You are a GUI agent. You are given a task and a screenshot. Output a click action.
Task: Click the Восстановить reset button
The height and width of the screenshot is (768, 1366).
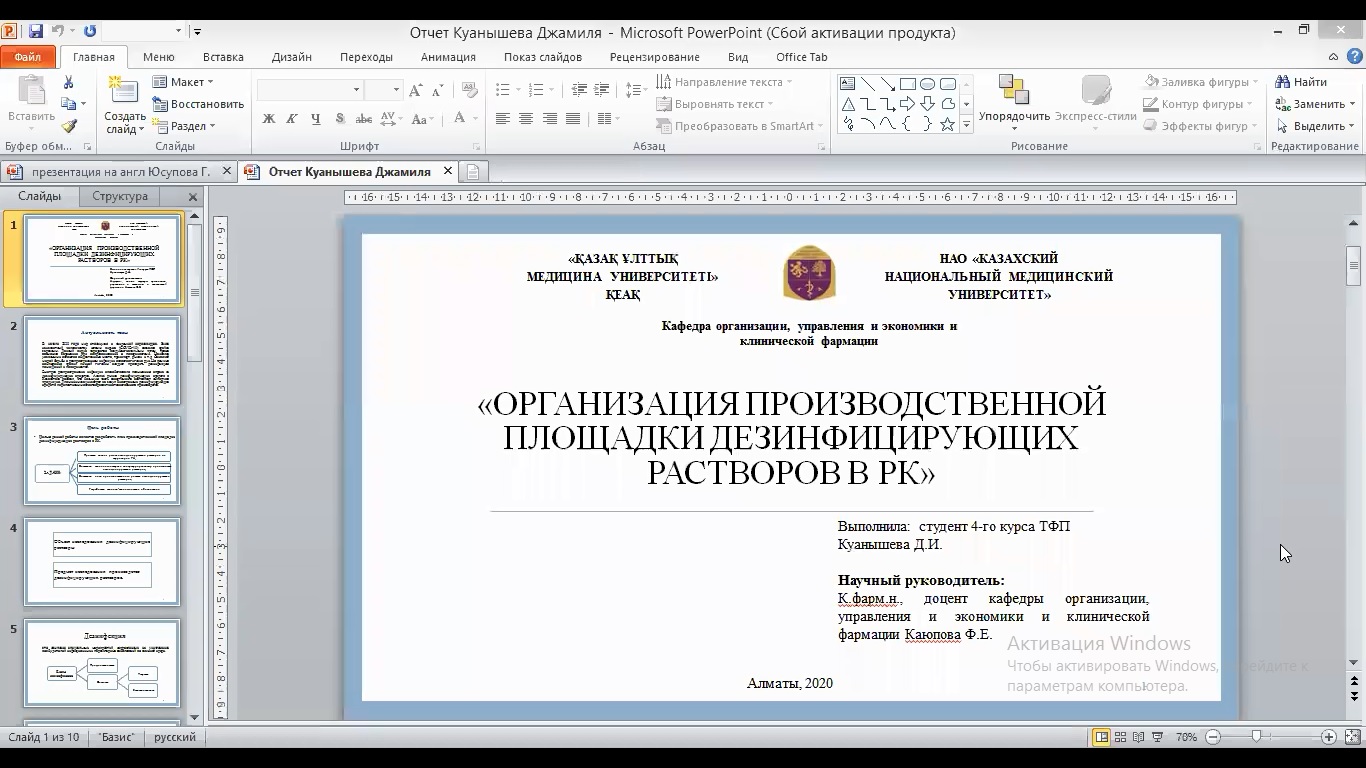[x=198, y=104]
